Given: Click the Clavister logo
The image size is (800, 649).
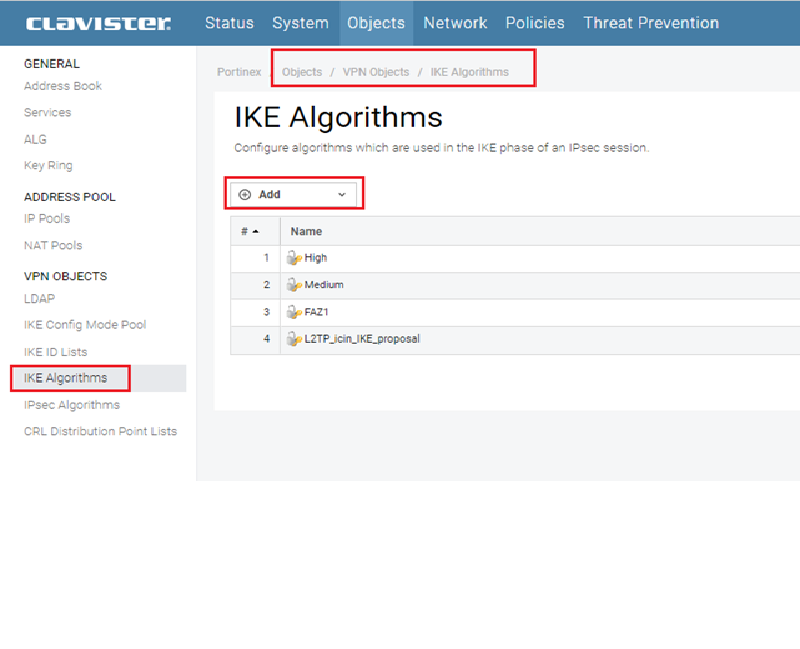Looking at the screenshot, I should (x=98, y=23).
